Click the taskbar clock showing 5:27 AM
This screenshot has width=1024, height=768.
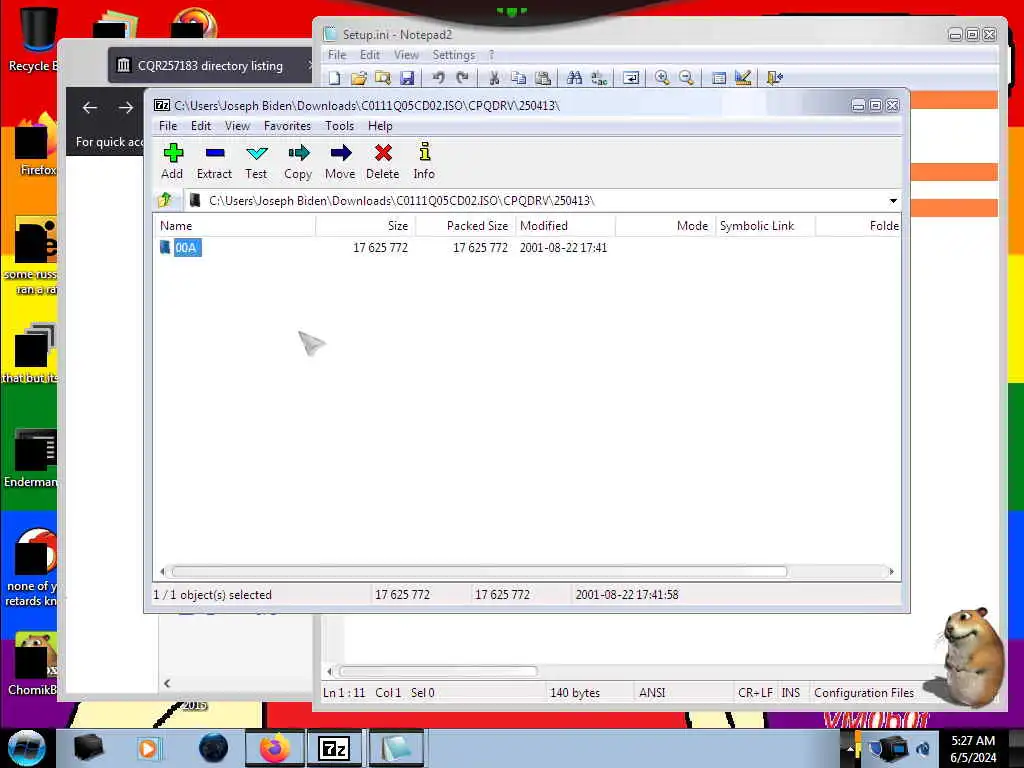(973, 749)
